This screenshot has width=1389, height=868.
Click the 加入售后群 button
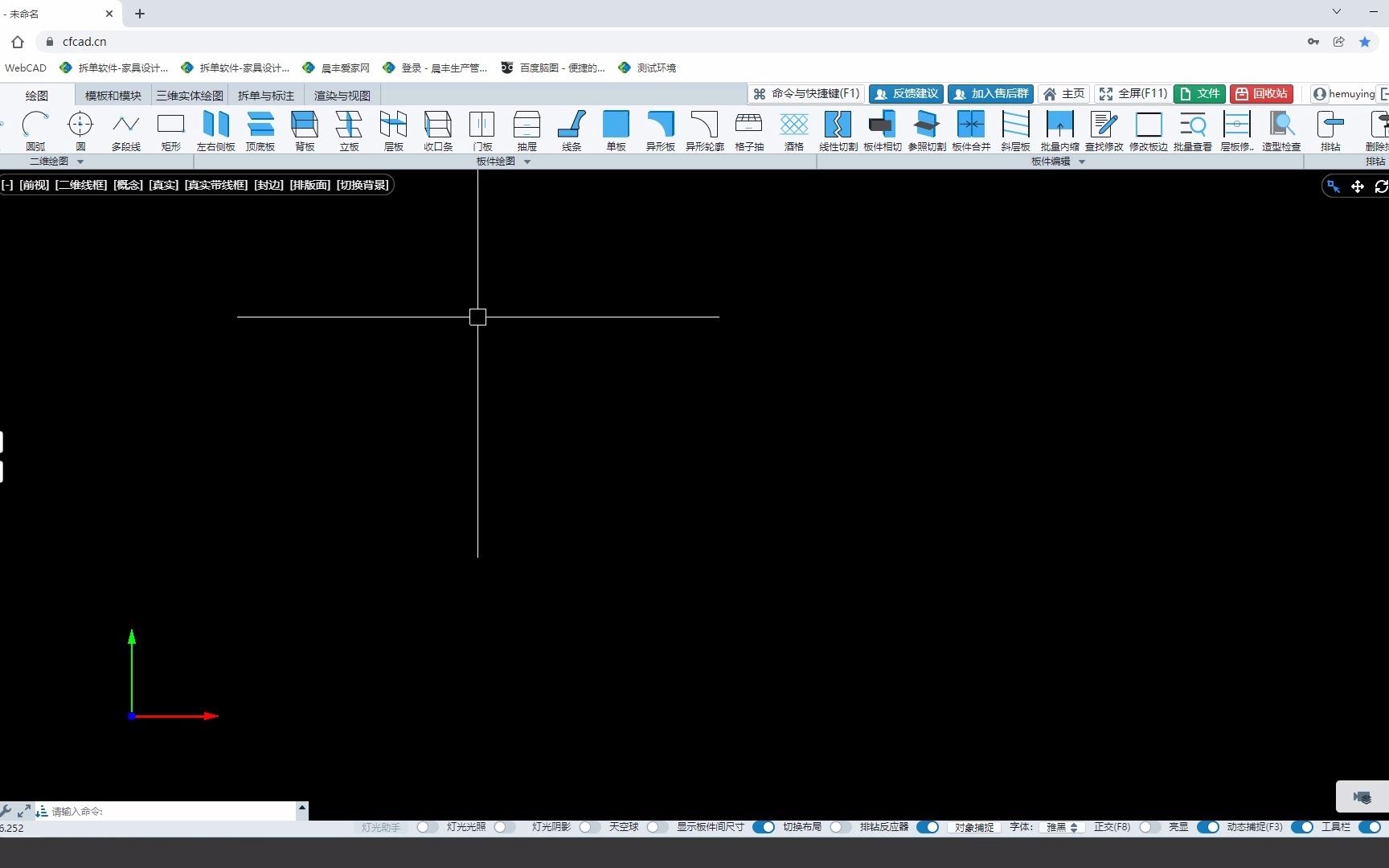coord(990,94)
